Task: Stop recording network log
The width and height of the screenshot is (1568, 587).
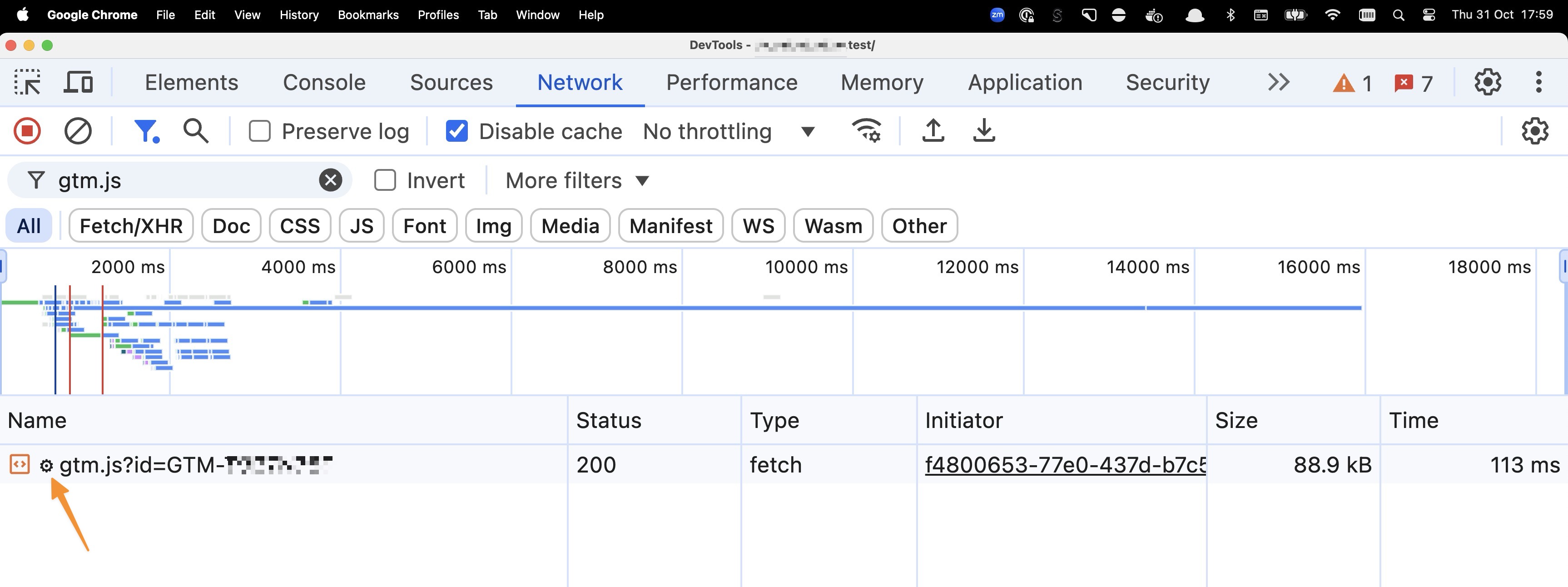Action: [x=27, y=131]
